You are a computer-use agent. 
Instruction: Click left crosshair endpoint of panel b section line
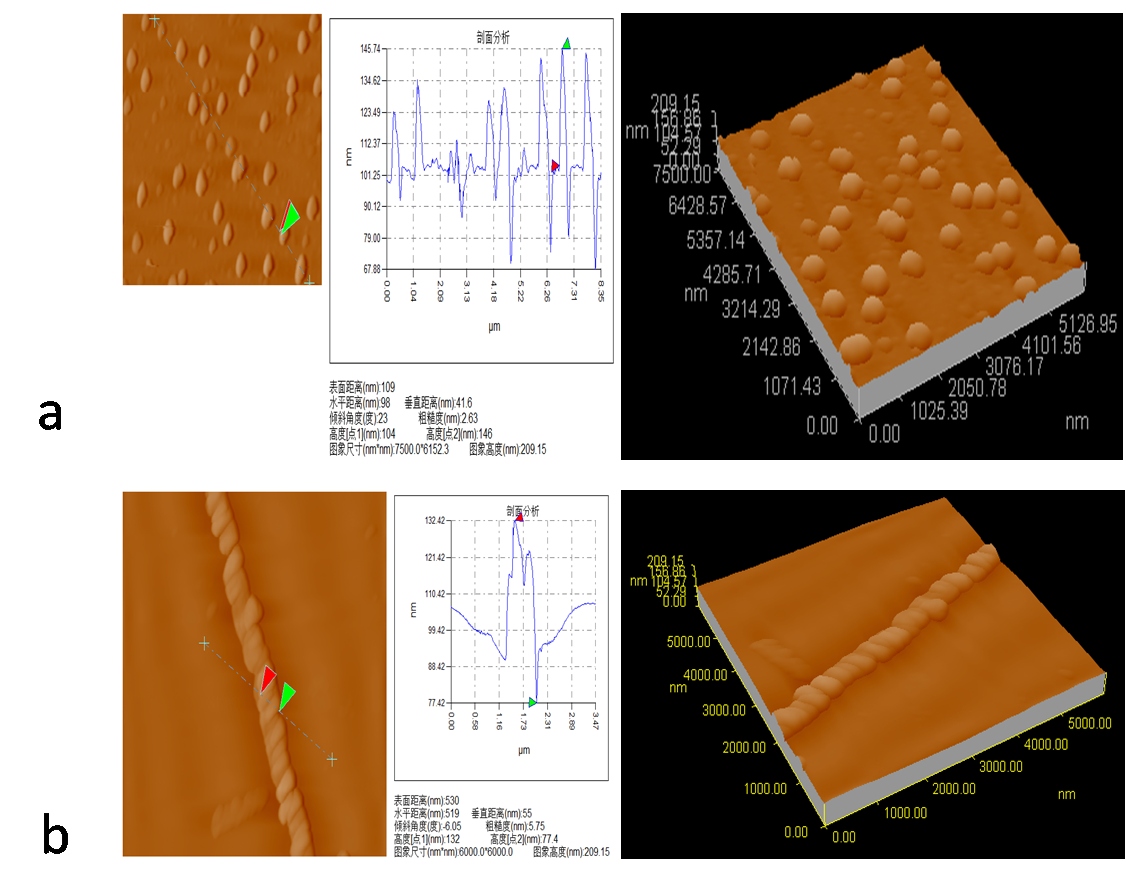(x=204, y=644)
